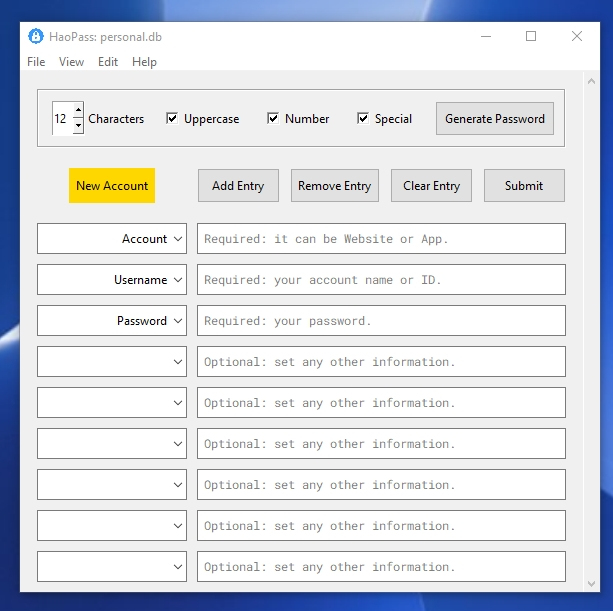613x611 pixels.
Task: Click the Remove Entry button
Action: pyautogui.click(x=334, y=186)
